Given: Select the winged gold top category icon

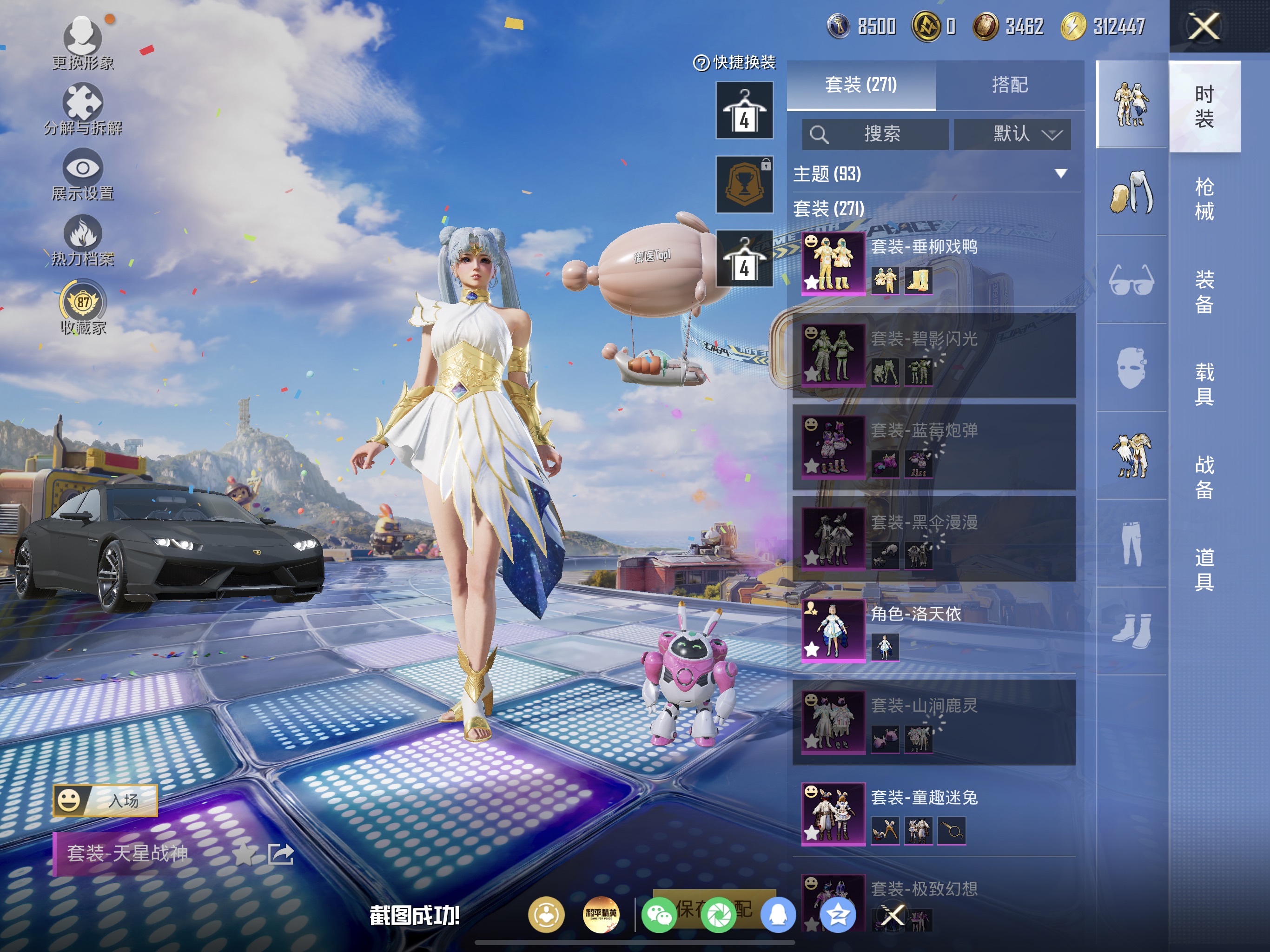Looking at the screenshot, I should coord(1131,456).
